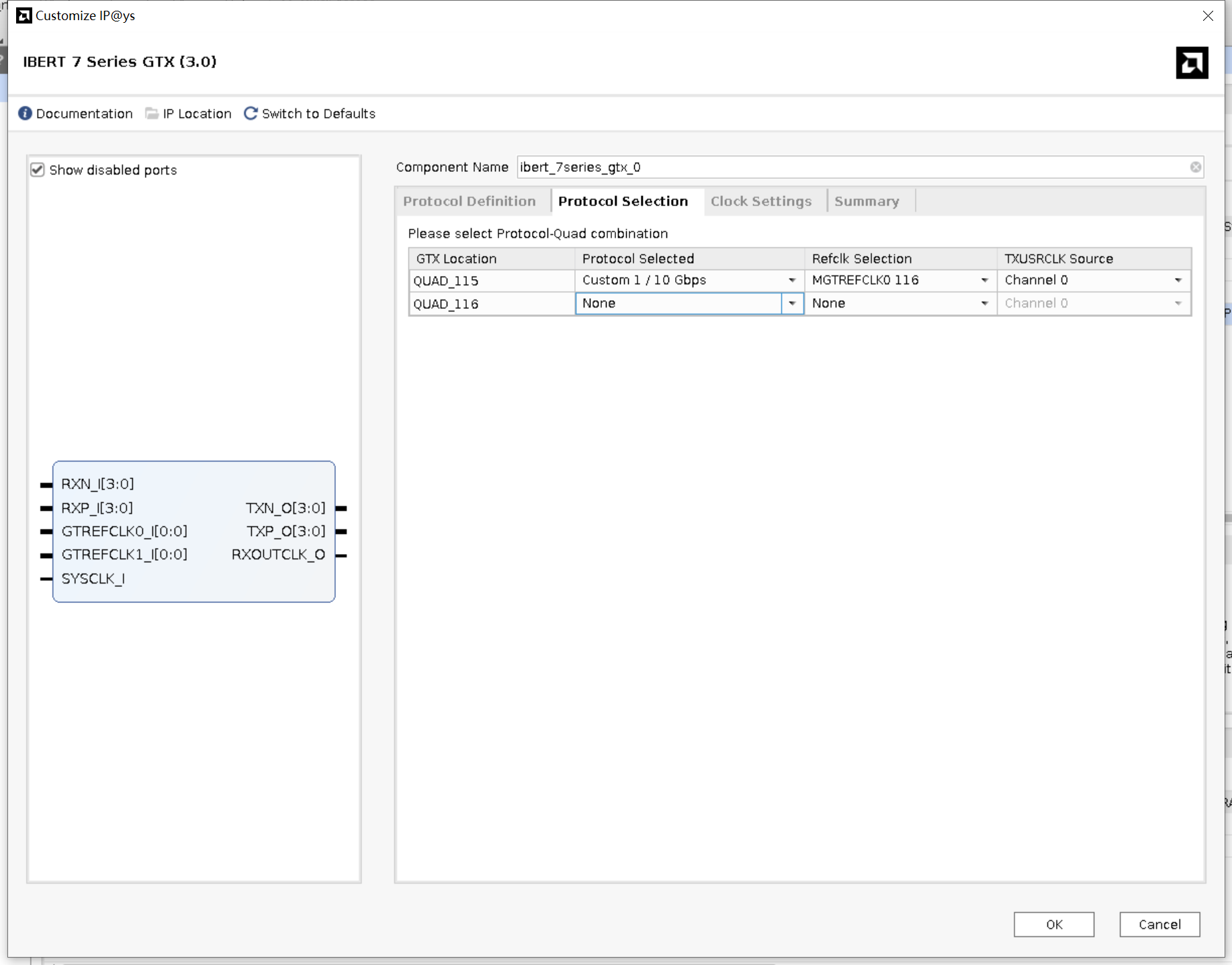Select the QUAD_116 GTX Location cell
This screenshot has width=1232, height=965.
(491, 304)
